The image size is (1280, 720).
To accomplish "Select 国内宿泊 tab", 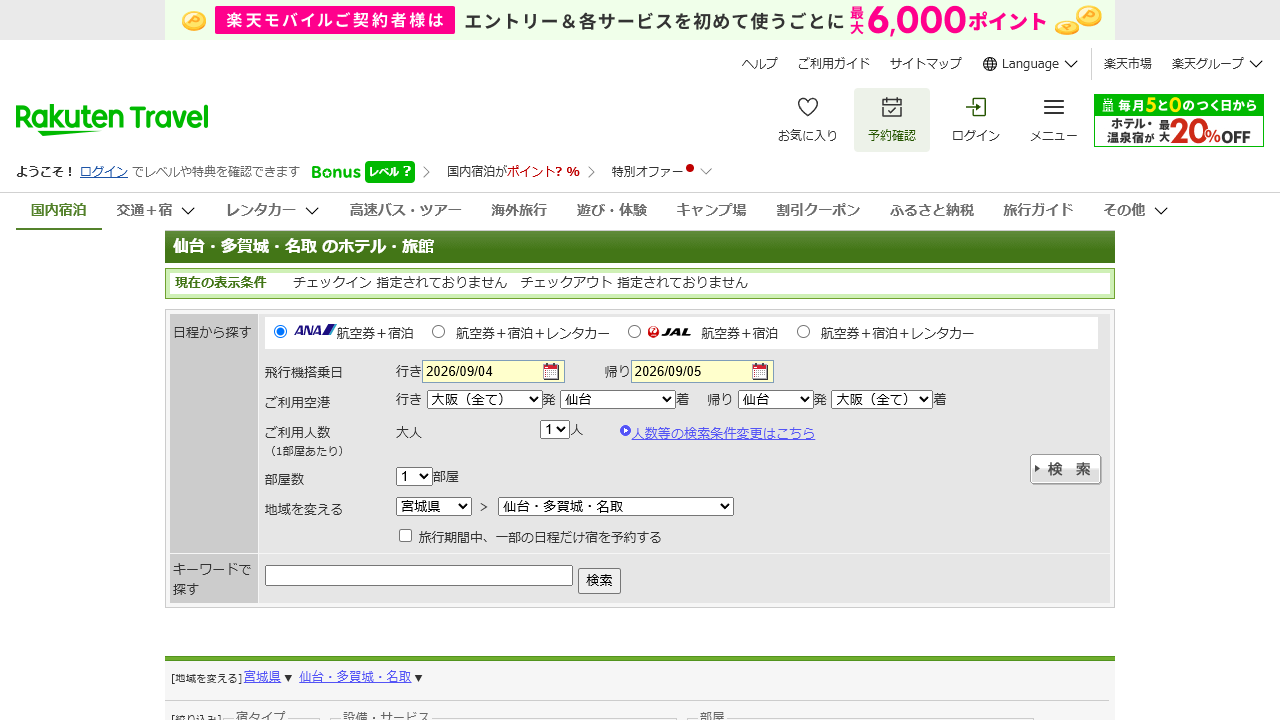I will [59, 210].
